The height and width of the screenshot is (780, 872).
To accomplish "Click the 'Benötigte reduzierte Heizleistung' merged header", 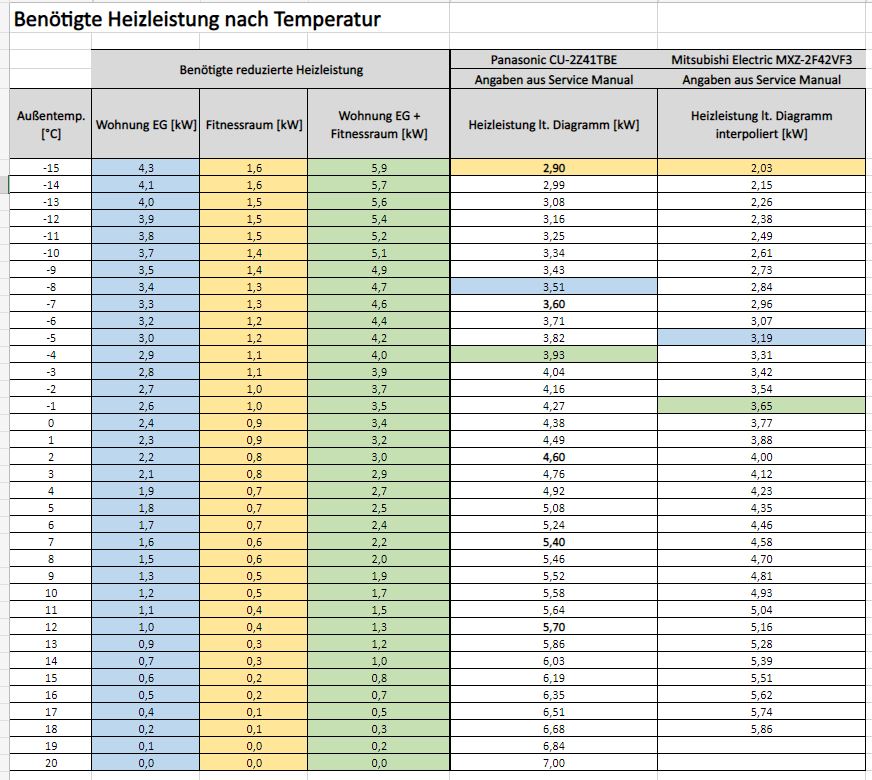I will click(271, 69).
